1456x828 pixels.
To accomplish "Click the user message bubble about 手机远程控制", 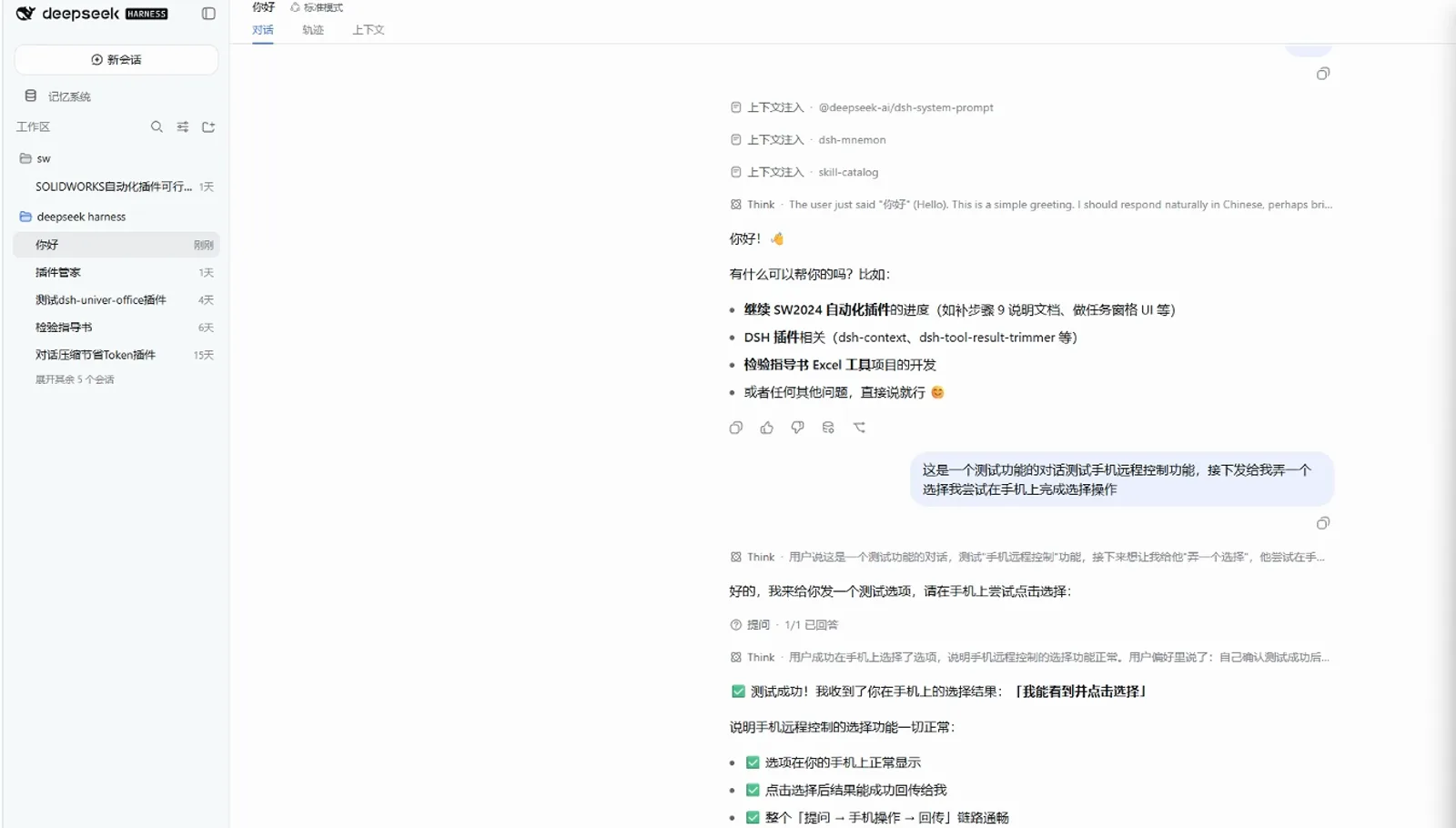I will tap(1122, 480).
